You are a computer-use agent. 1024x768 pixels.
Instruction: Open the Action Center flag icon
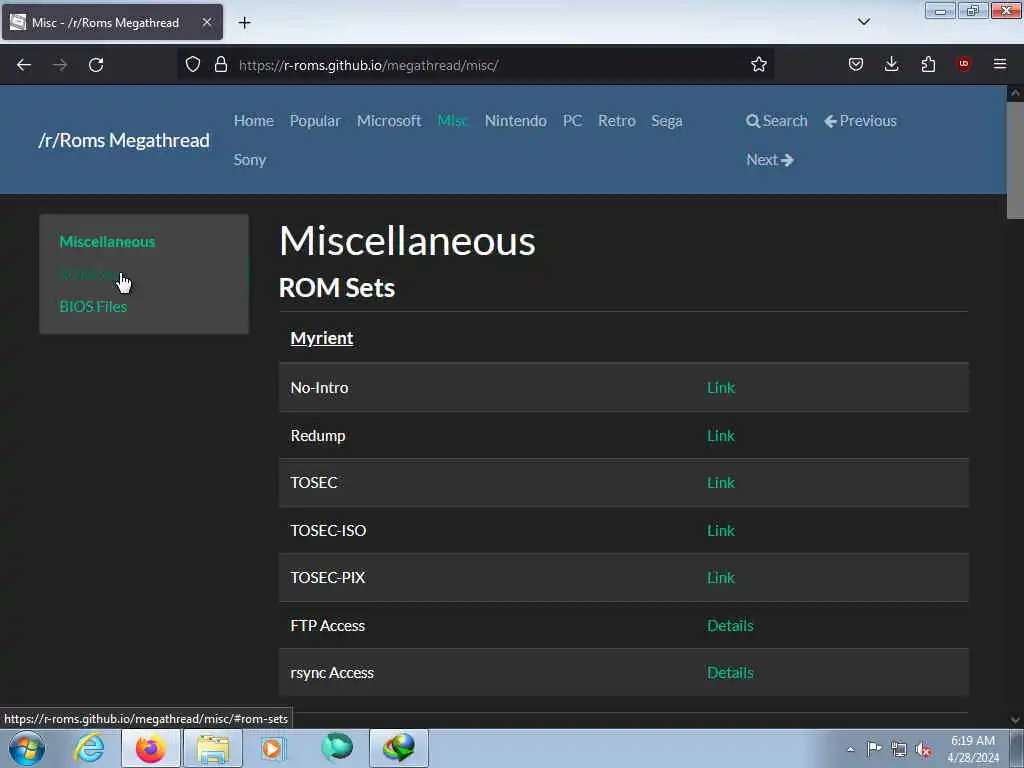point(874,749)
